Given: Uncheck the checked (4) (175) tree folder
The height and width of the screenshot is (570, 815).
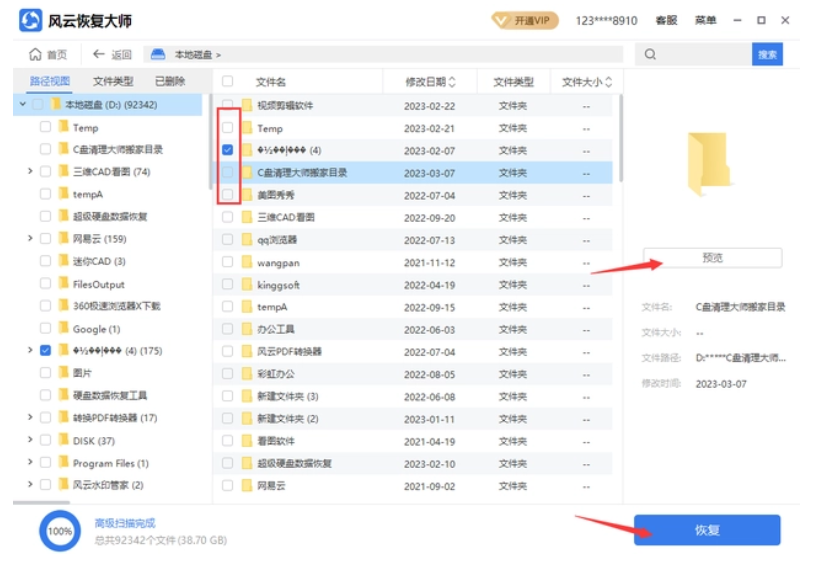Looking at the screenshot, I should point(45,350).
